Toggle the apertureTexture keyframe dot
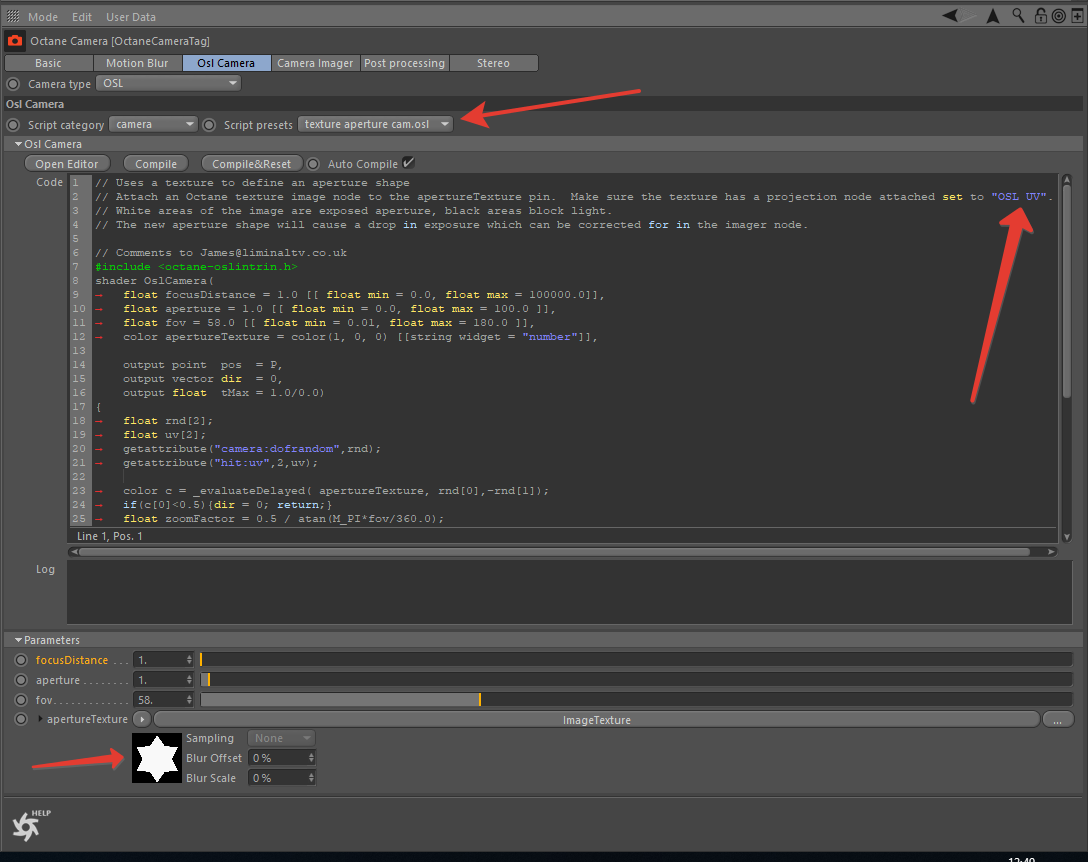Image resolution: width=1088 pixels, height=862 pixels. tap(21, 719)
